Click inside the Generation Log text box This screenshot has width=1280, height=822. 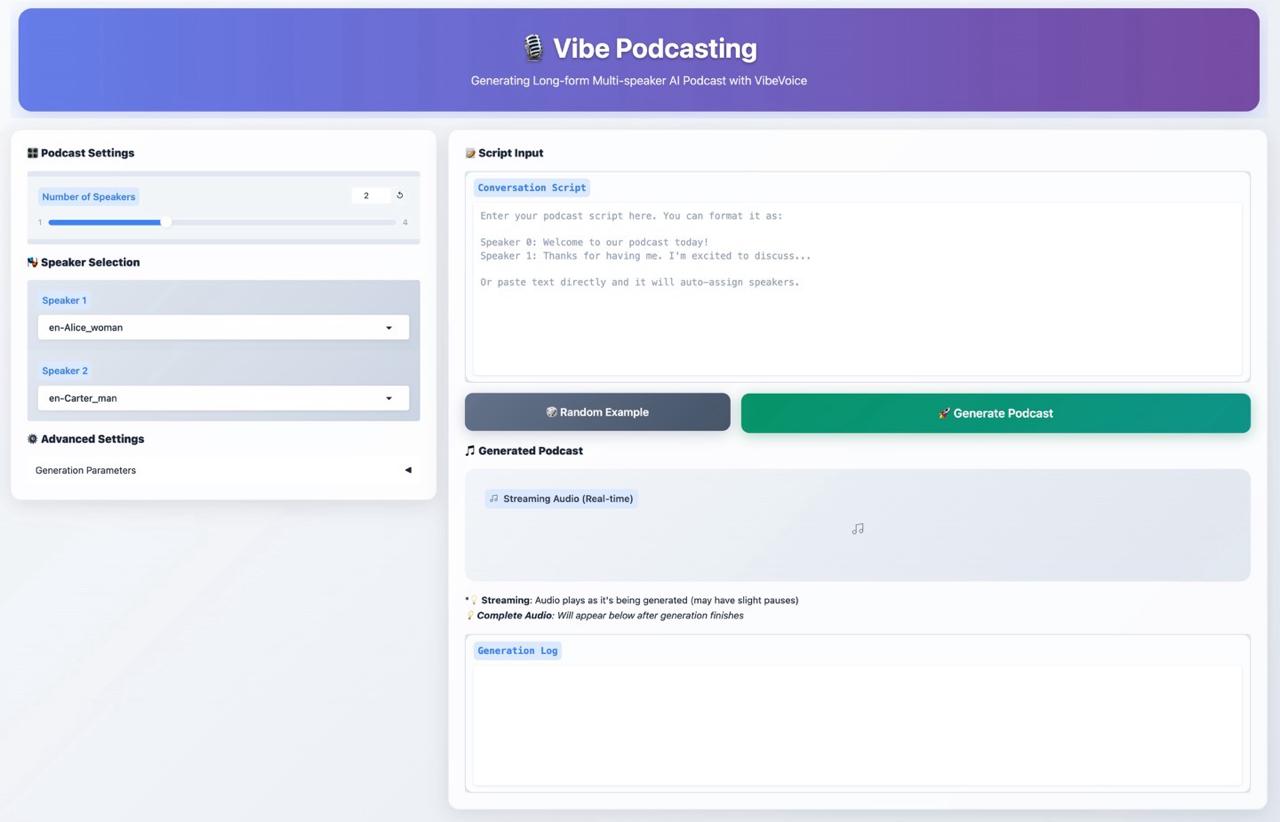[857, 725]
